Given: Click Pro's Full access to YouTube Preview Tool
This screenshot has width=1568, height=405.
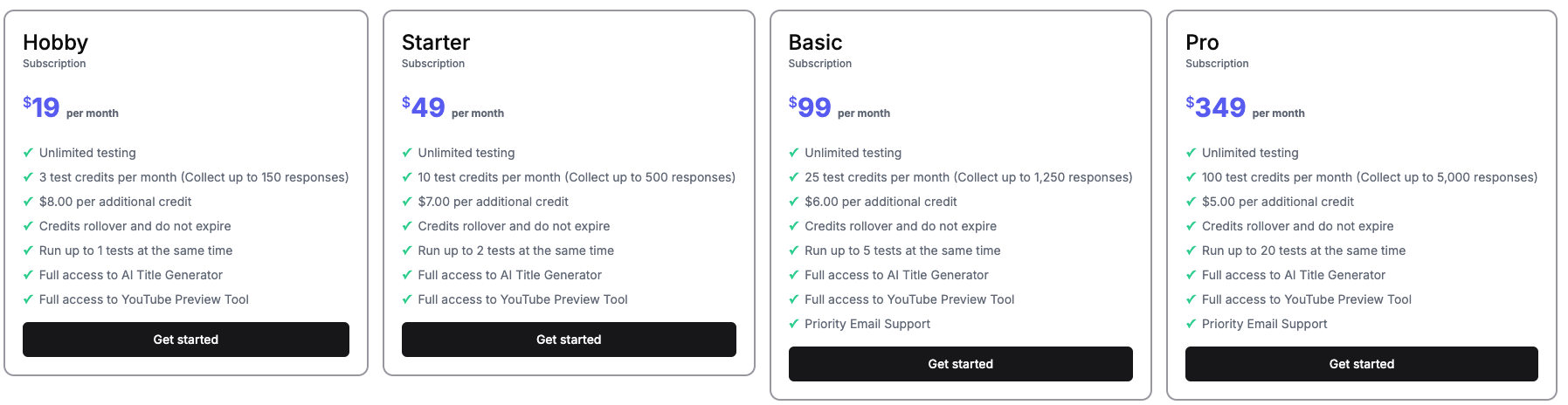Looking at the screenshot, I should coord(1306,299).
